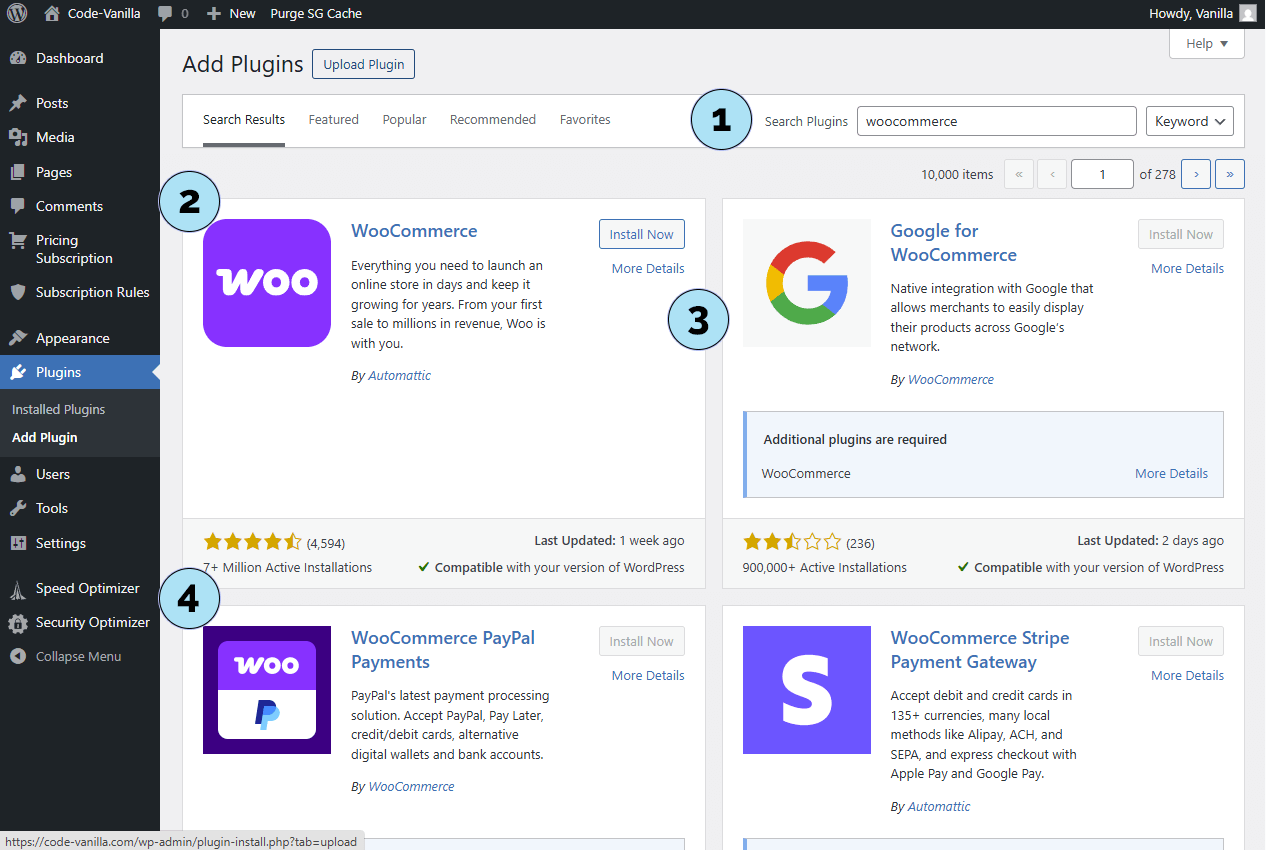Expand the Help panel dropdown
The width and height of the screenshot is (1266, 850).
[1206, 44]
